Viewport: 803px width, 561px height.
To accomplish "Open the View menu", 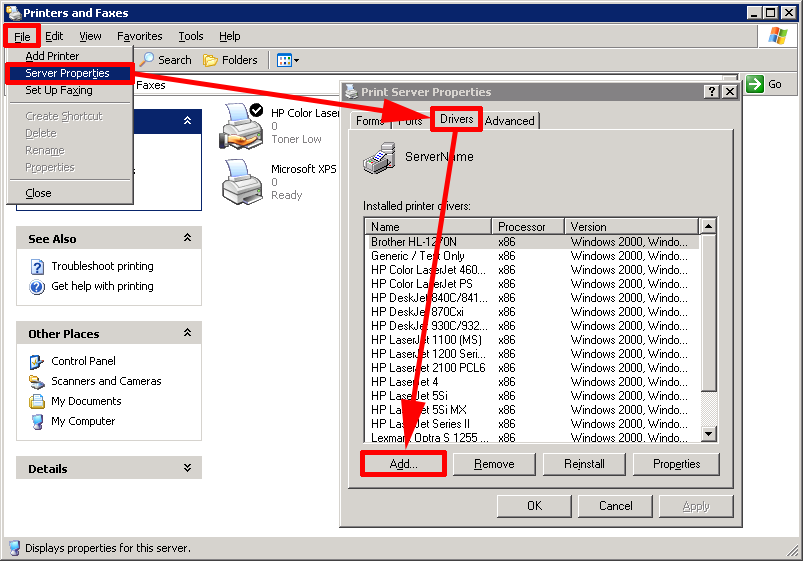I will pyautogui.click(x=90, y=36).
